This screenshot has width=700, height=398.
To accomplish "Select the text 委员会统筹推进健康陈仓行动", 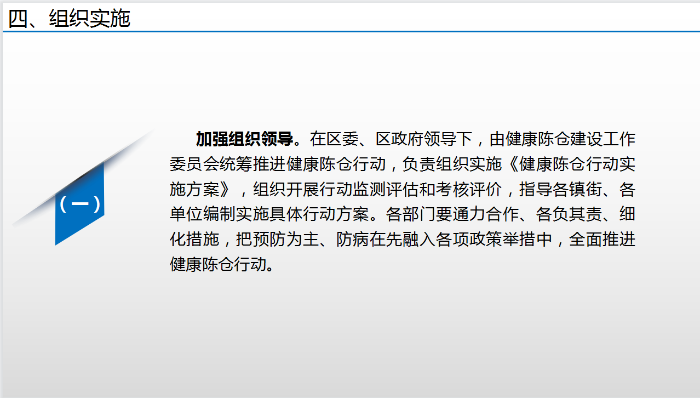I will click(278, 164).
